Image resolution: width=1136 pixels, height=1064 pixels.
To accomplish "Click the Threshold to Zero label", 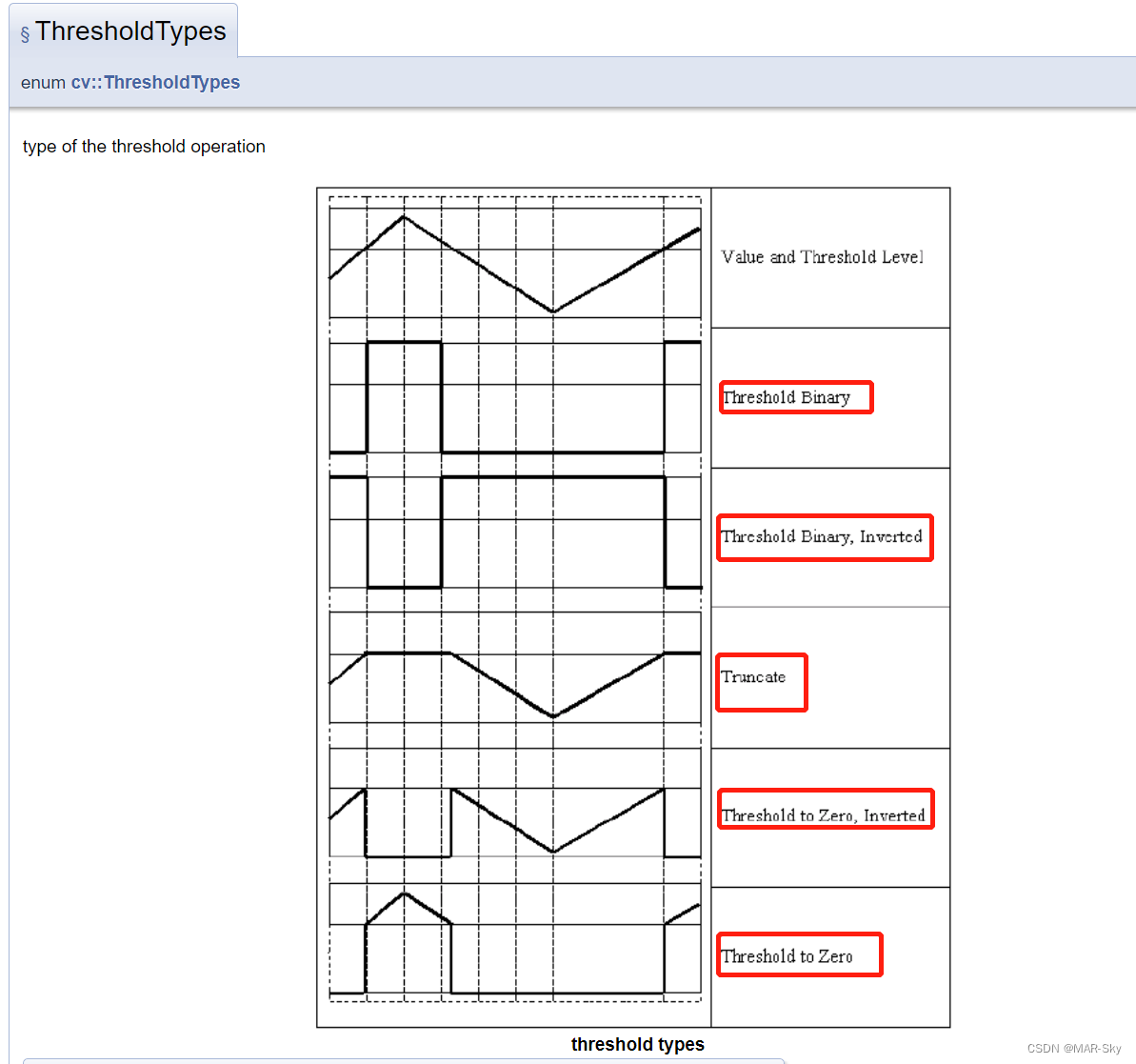I will 798,954.
